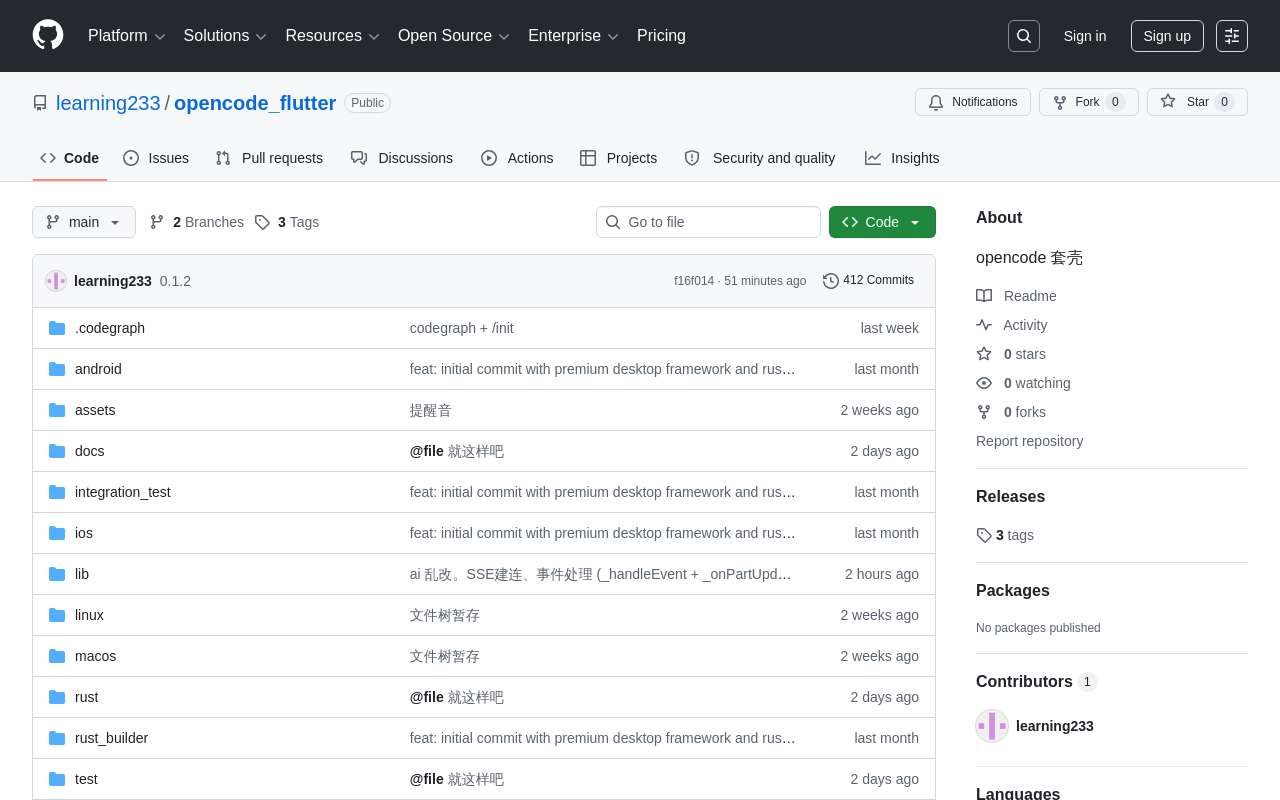1280x800 pixels.
Task: Open the Releases heading link
Action: point(1010,497)
